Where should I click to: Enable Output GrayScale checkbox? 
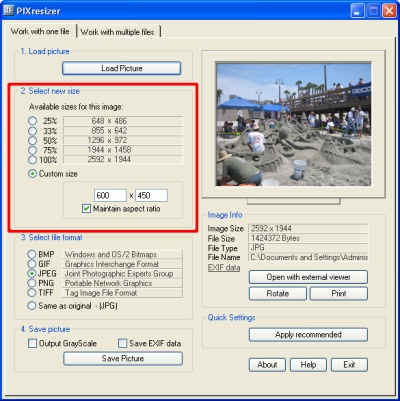pos(32,343)
